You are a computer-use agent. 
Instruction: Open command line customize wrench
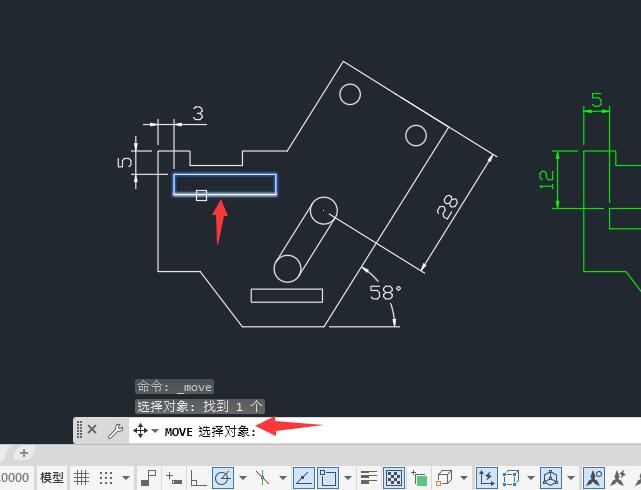pyautogui.click(x=116, y=431)
